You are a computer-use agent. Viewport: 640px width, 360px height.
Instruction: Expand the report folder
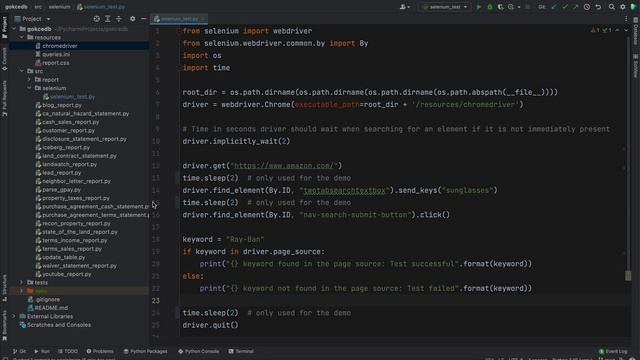[29, 80]
